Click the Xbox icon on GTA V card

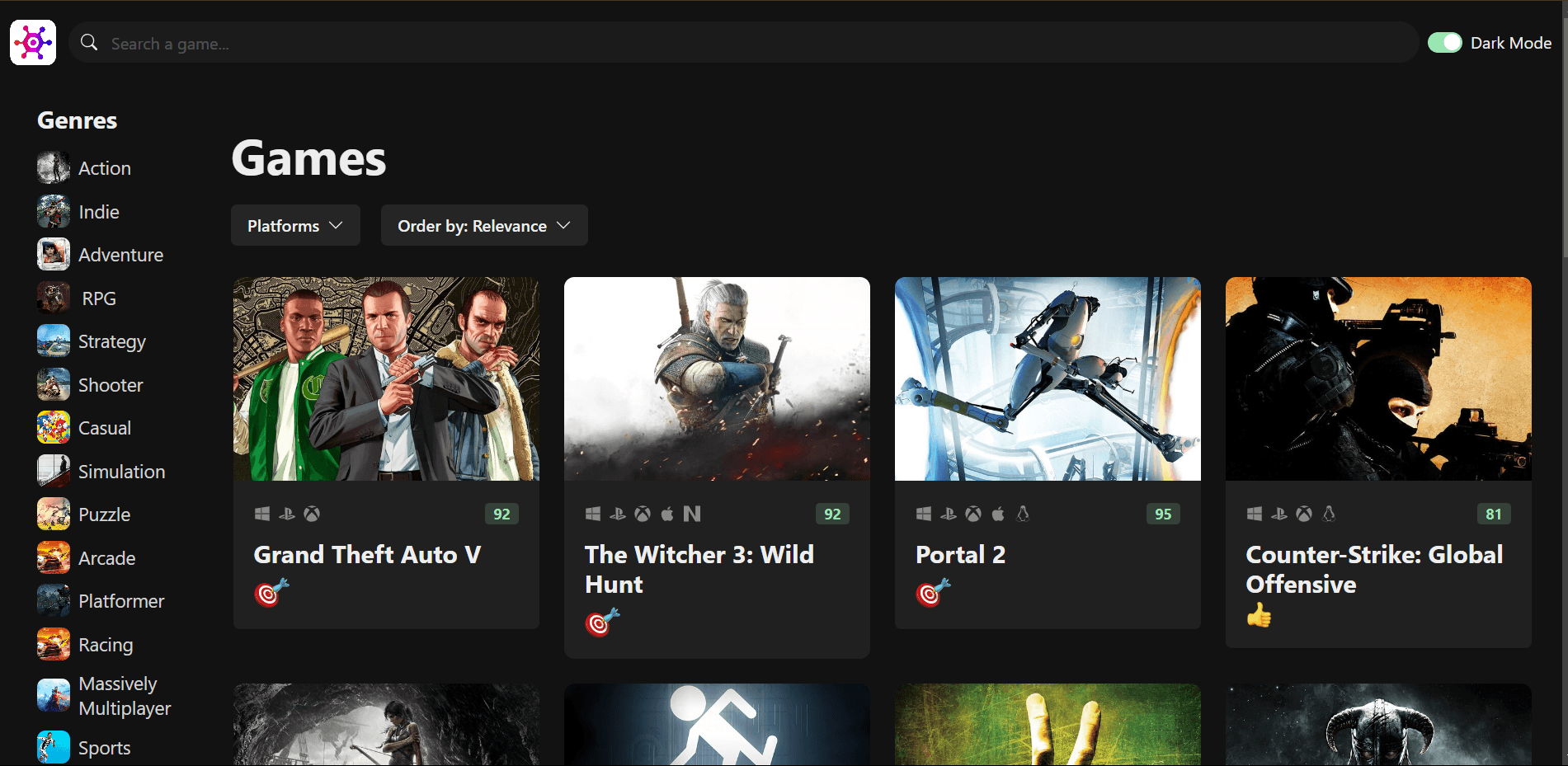point(312,514)
